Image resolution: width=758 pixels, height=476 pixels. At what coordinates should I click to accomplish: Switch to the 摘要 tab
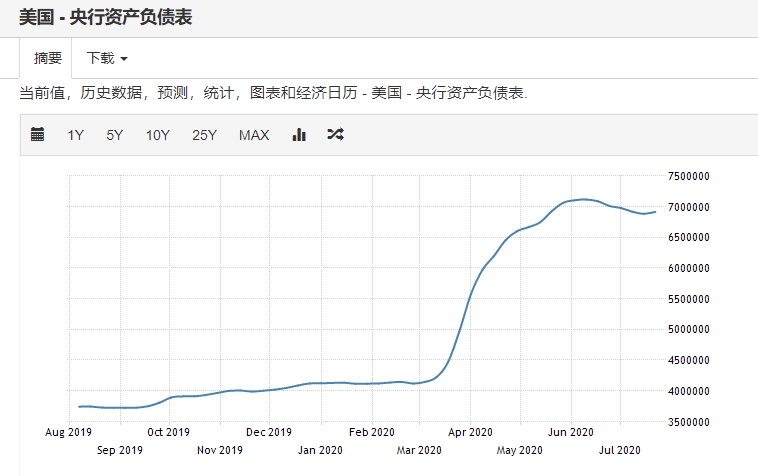point(48,58)
